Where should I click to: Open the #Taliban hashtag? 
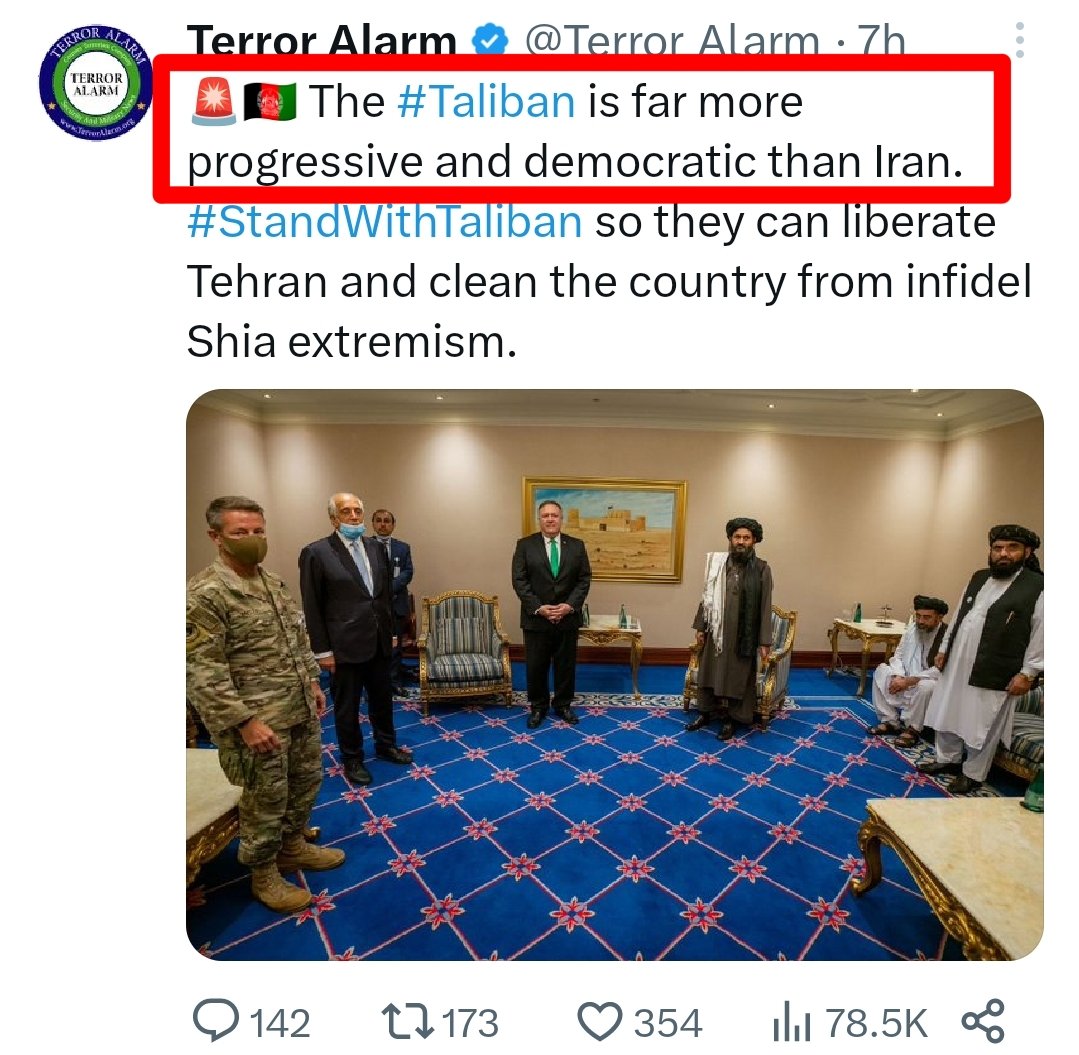pos(486,101)
